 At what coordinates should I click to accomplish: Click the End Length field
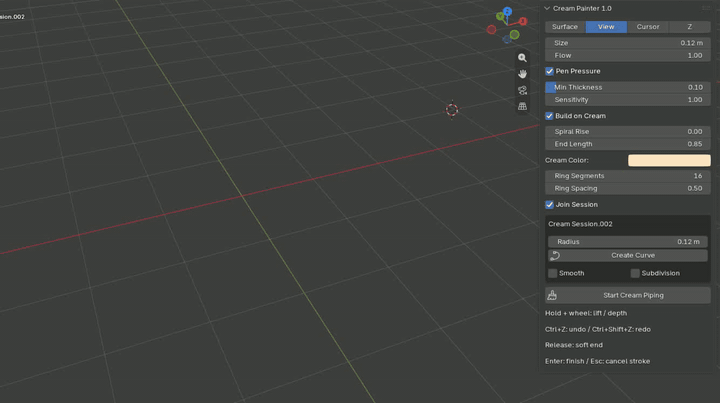point(628,144)
